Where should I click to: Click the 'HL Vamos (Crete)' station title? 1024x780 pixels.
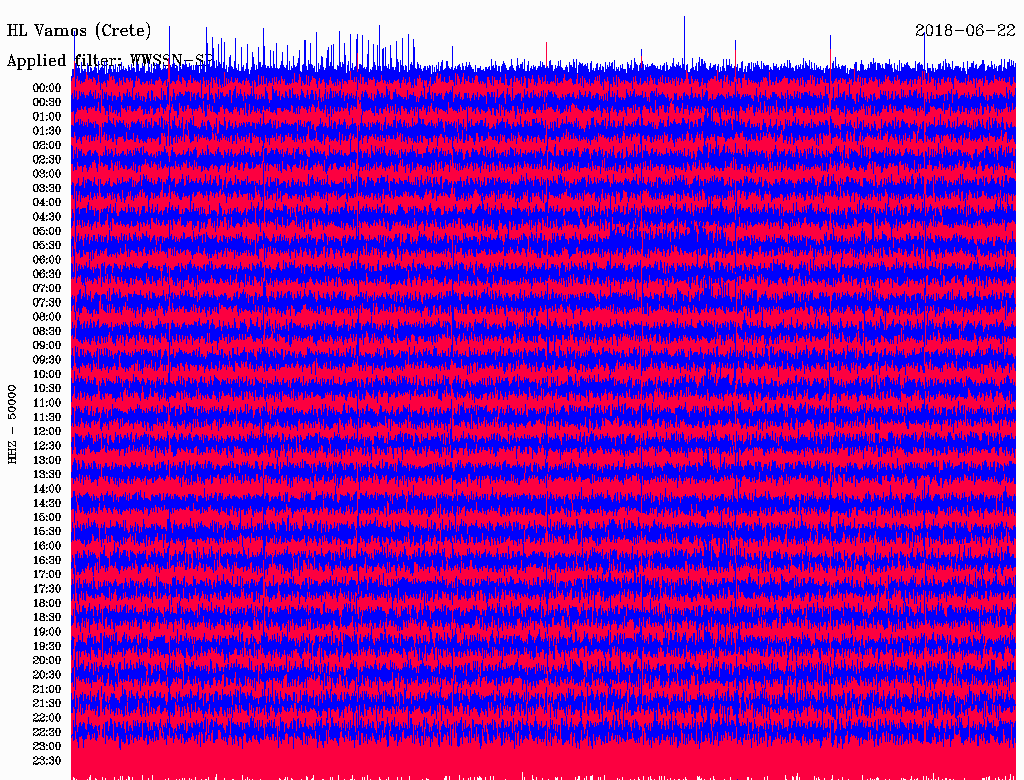point(79,30)
